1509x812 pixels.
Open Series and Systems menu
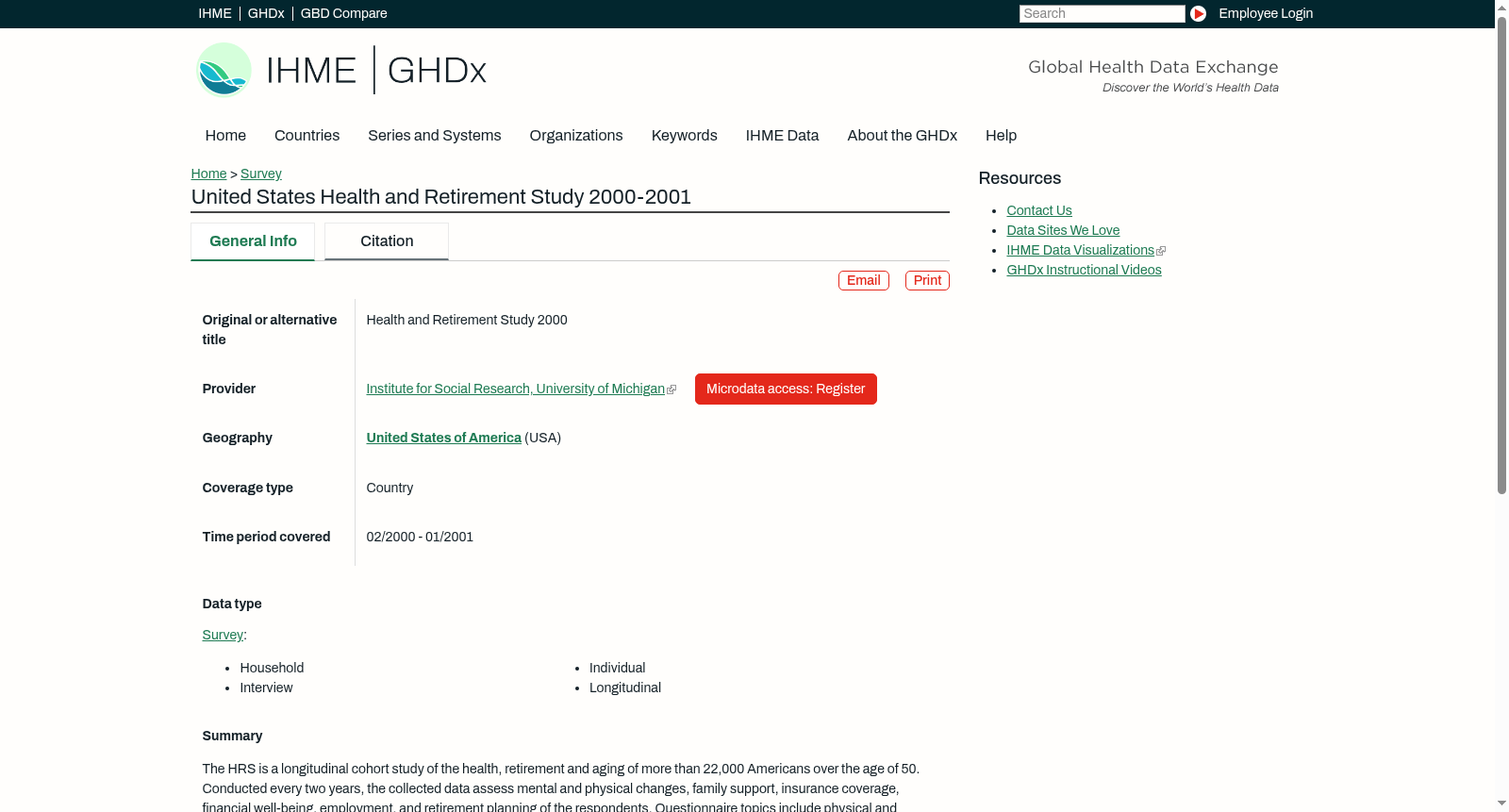pos(435,136)
